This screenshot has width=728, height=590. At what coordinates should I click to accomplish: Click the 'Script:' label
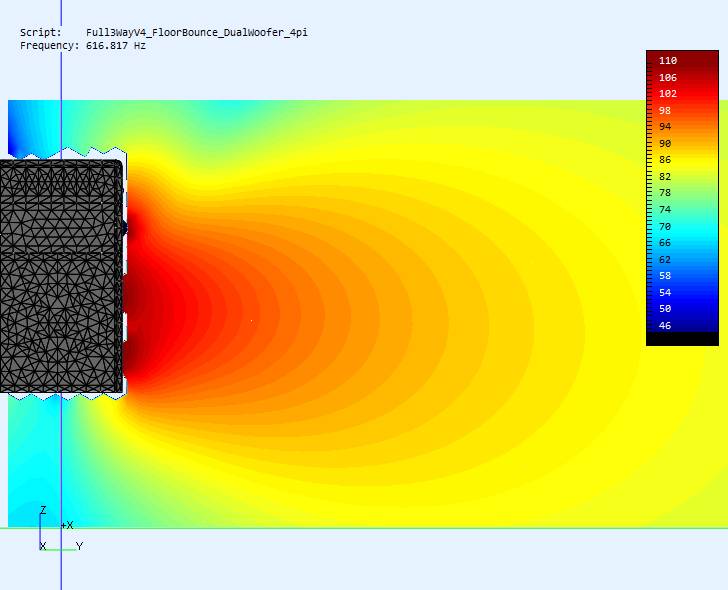[41, 32]
